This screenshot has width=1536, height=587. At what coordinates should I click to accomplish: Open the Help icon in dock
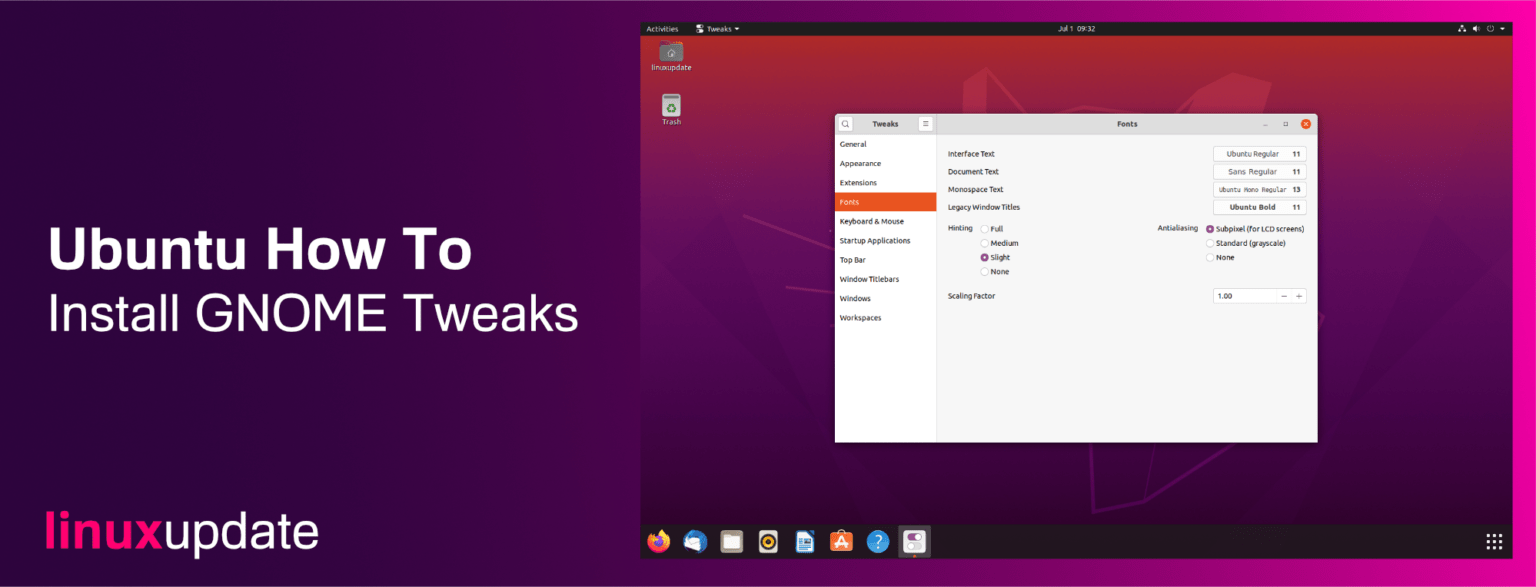pyautogui.click(x=877, y=542)
